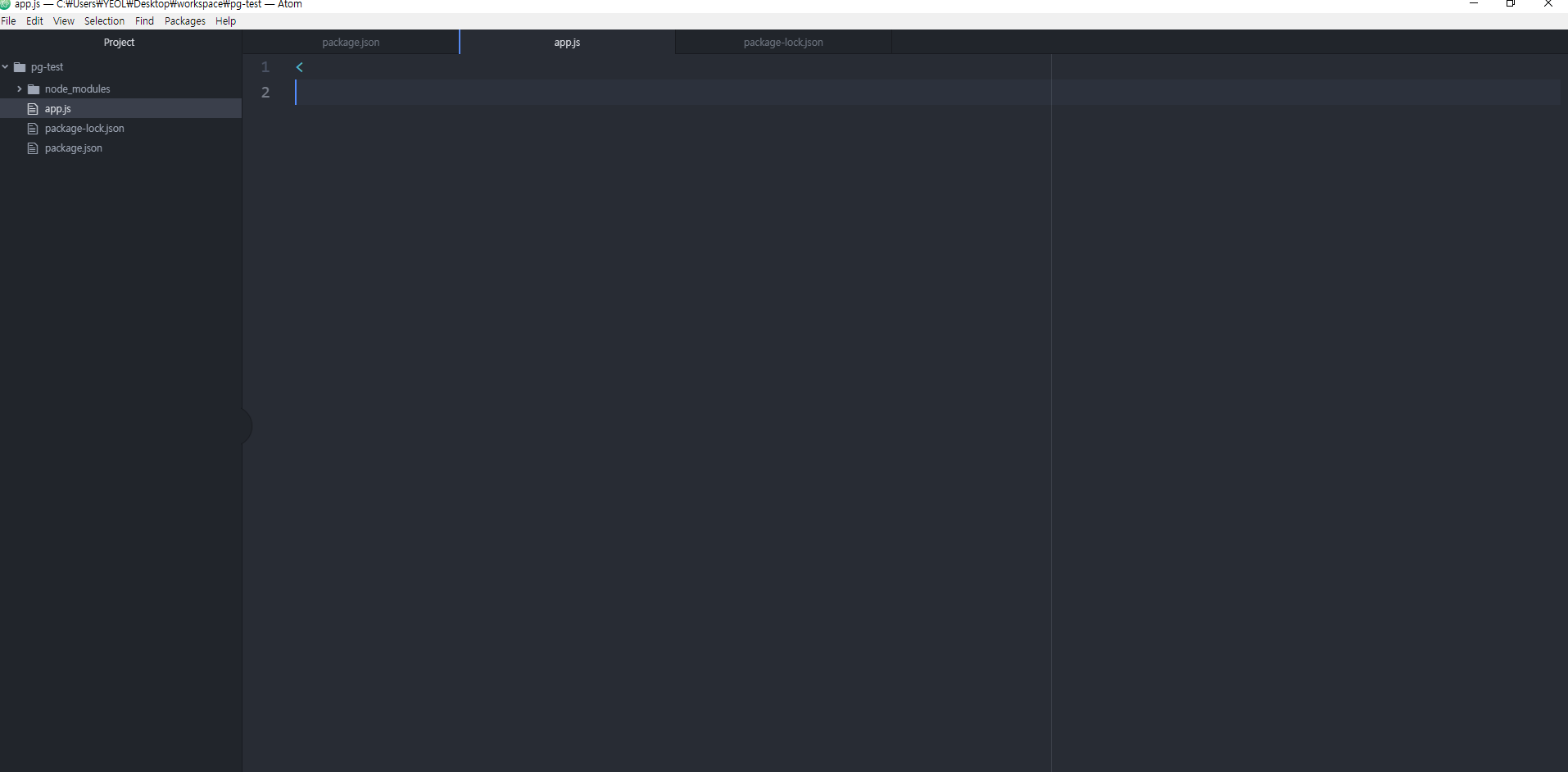The height and width of the screenshot is (772, 1568).
Task: Click line number 1 in gutter
Action: click(x=265, y=67)
